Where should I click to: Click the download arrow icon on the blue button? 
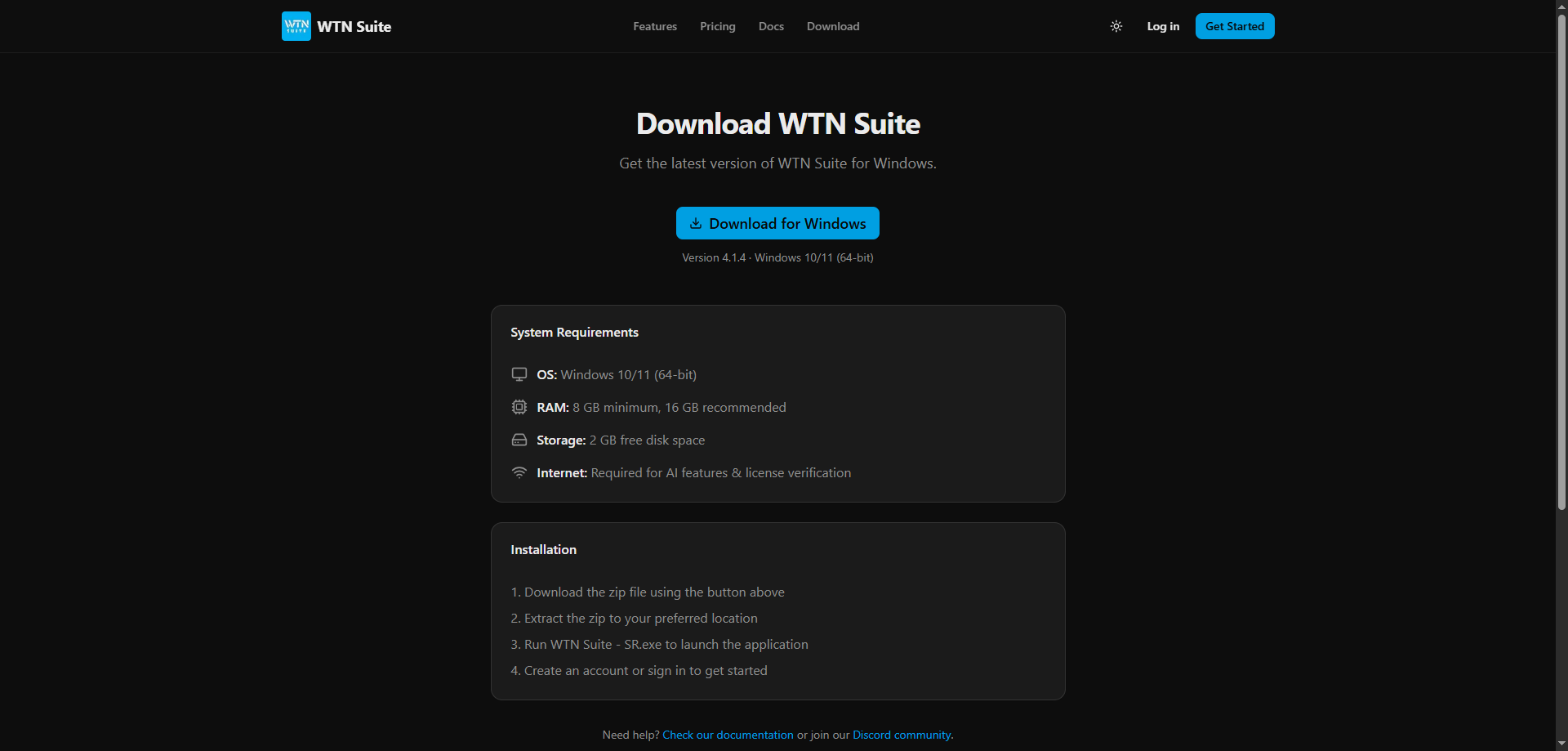pos(697,223)
